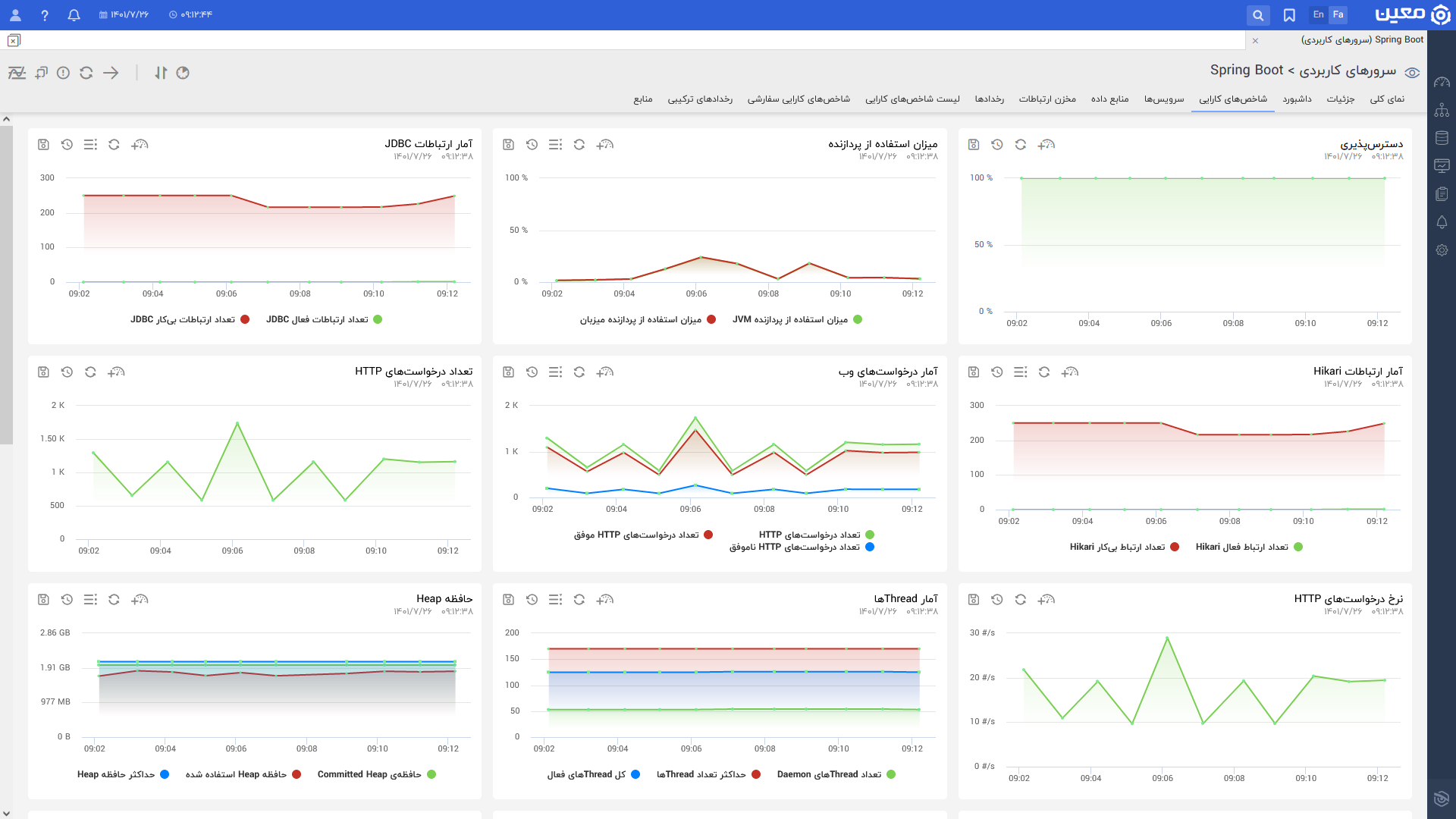1456x819 pixels.
Task: Open the سرویس‌ها tab
Action: pos(1164,99)
